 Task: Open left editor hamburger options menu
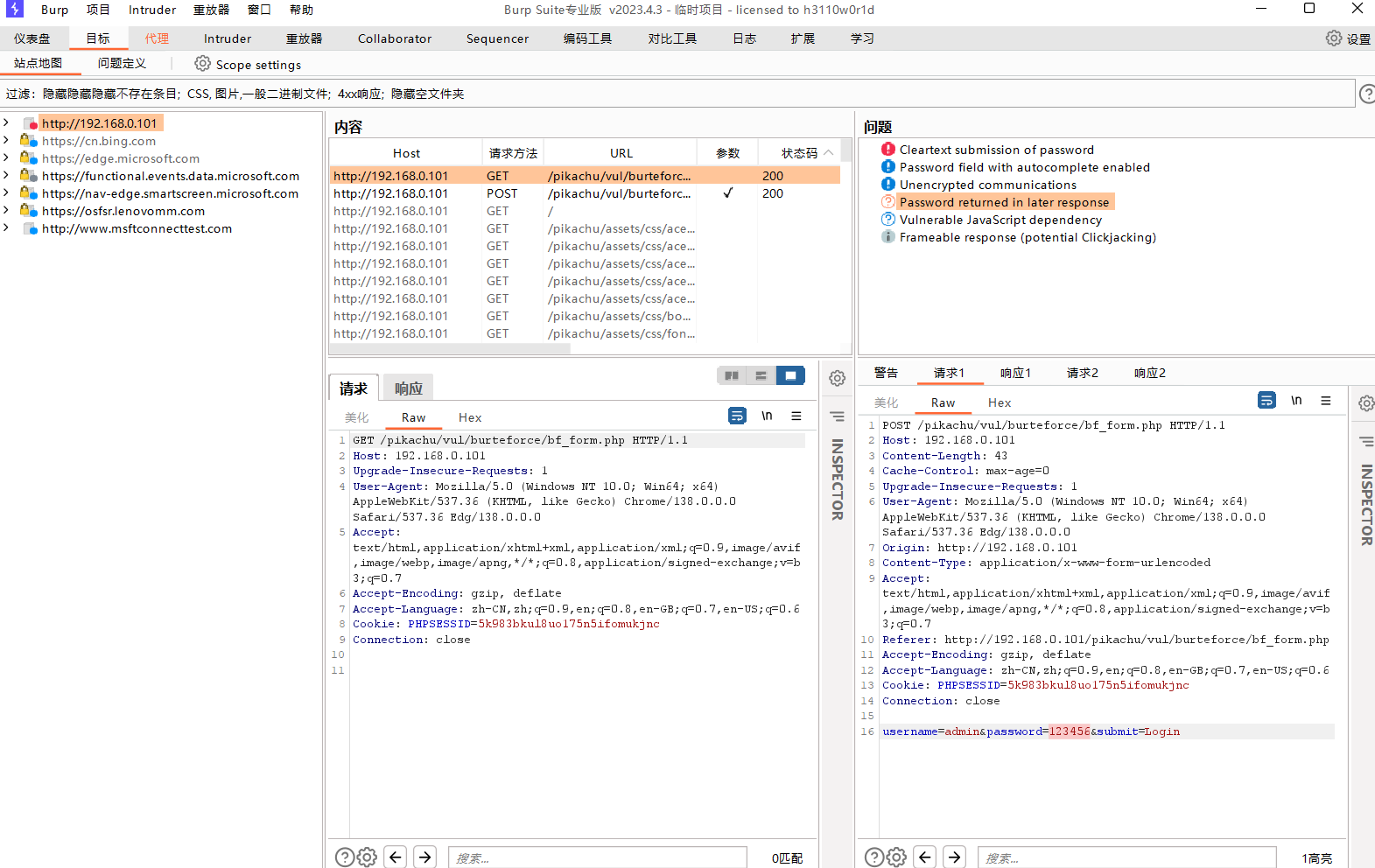(x=796, y=416)
